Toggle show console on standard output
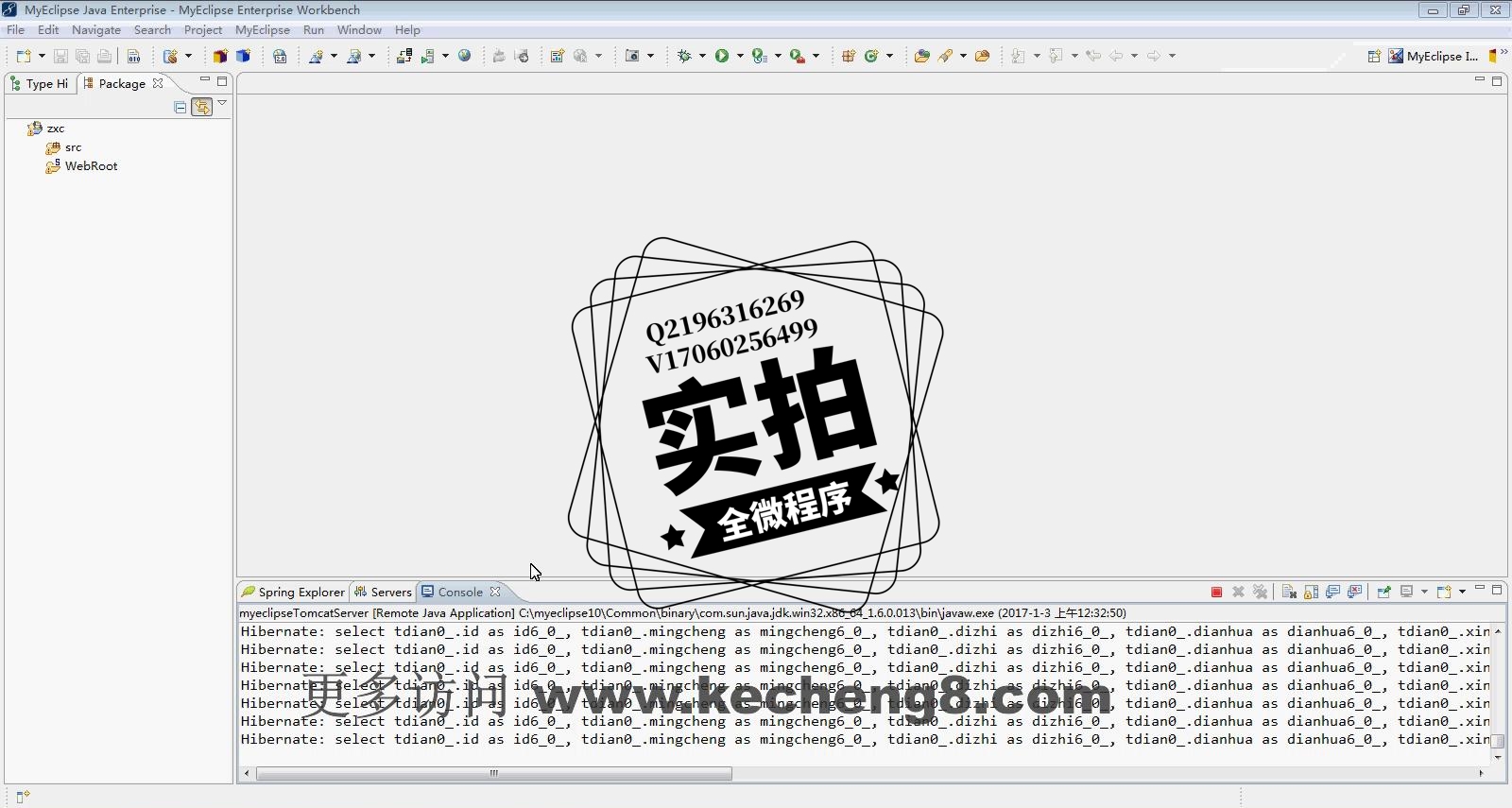The height and width of the screenshot is (808, 1512). [x=1332, y=592]
